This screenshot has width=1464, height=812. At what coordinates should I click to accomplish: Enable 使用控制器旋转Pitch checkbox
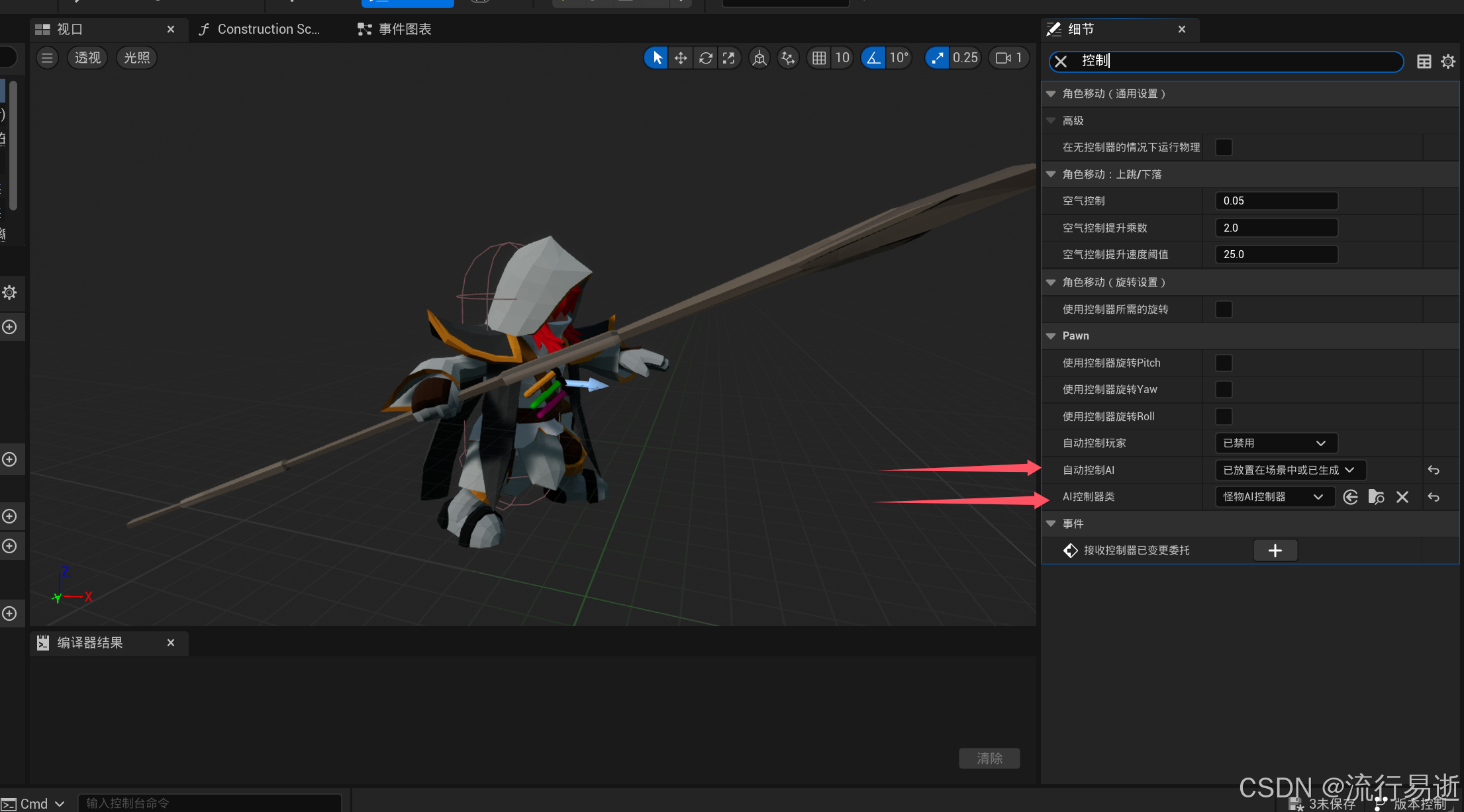[x=1224, y=363]
